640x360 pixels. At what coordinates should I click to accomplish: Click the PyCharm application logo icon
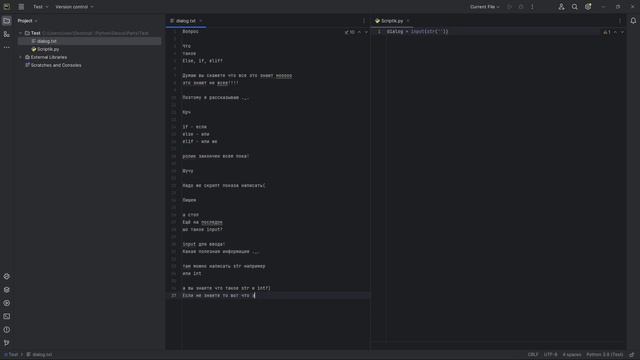click(x=7, y=7)
